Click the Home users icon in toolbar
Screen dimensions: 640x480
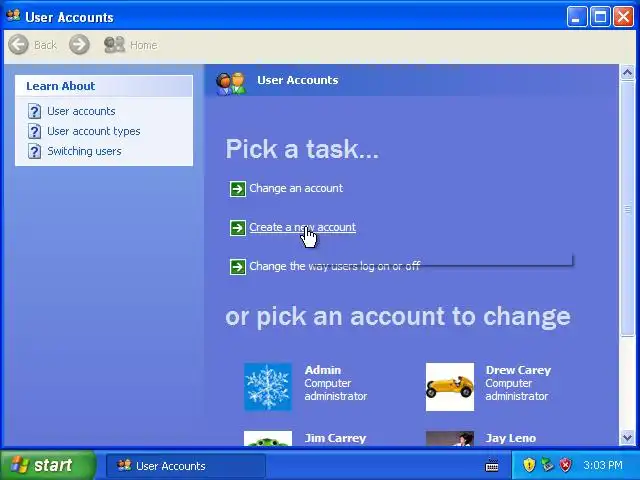pos(114,44)
